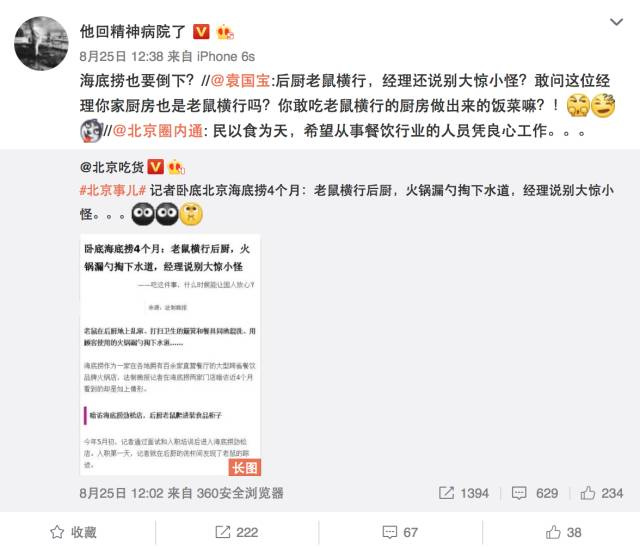Open the original poster @北京吃货

point(112,167)
